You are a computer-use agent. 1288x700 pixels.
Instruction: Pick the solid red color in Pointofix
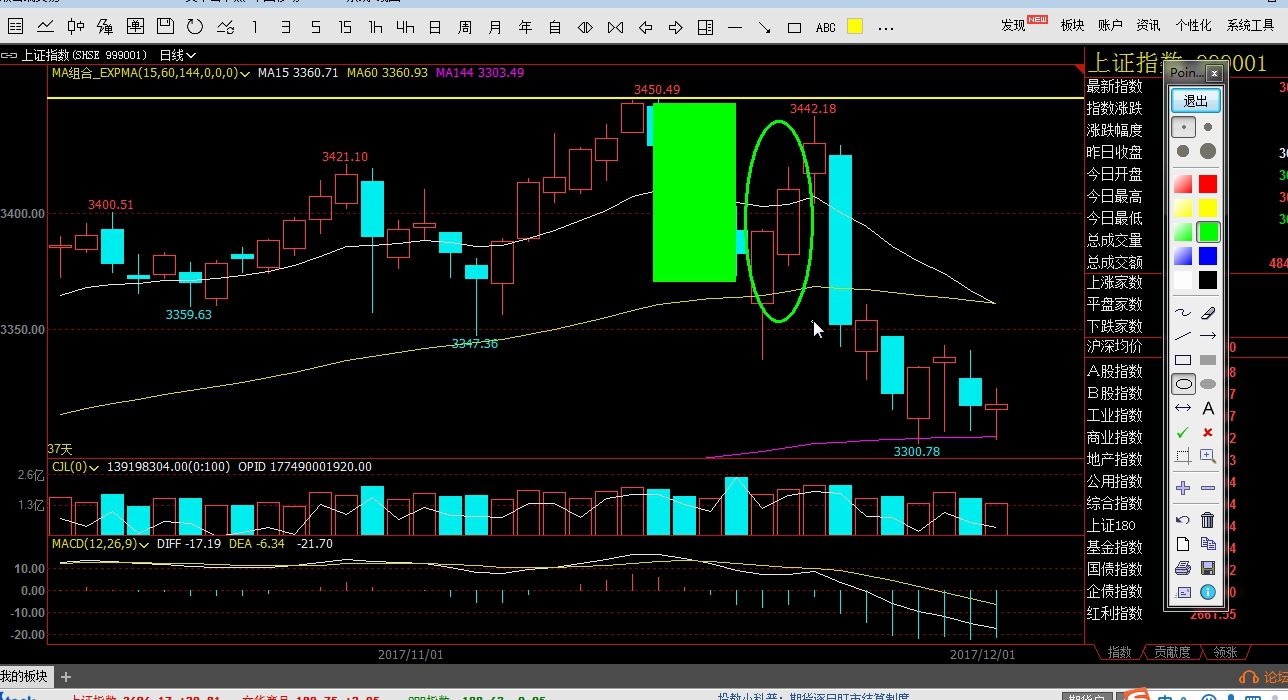click(x=1208, y=184)
